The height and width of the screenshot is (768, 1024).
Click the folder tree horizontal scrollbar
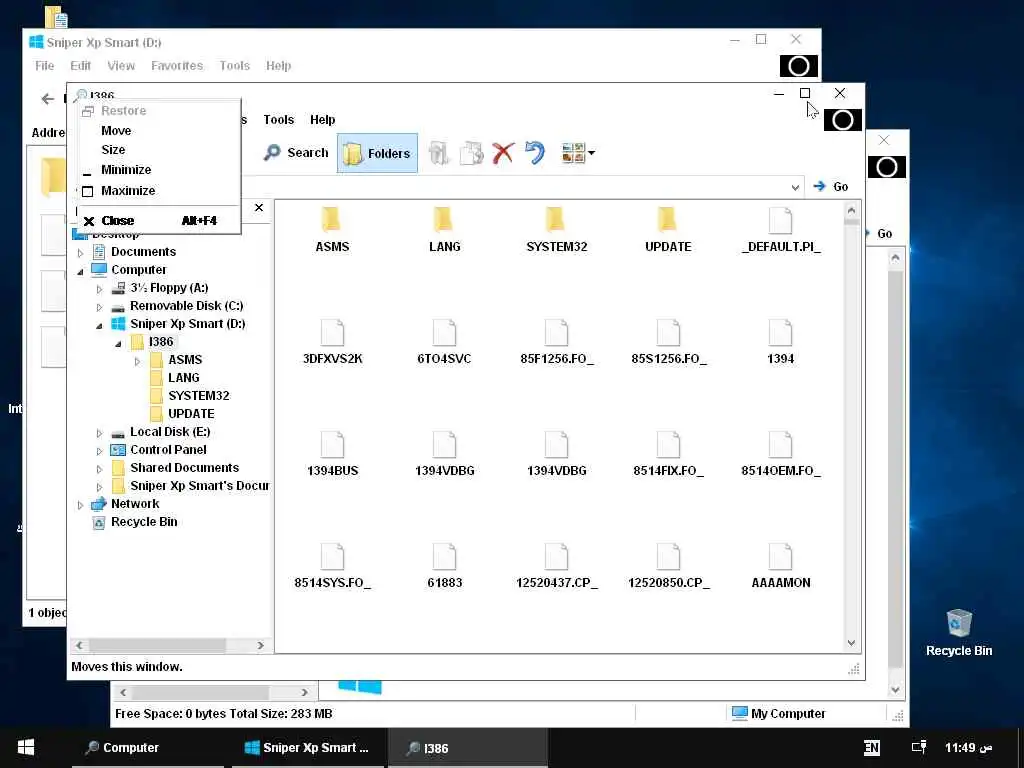tap(157, 645)
